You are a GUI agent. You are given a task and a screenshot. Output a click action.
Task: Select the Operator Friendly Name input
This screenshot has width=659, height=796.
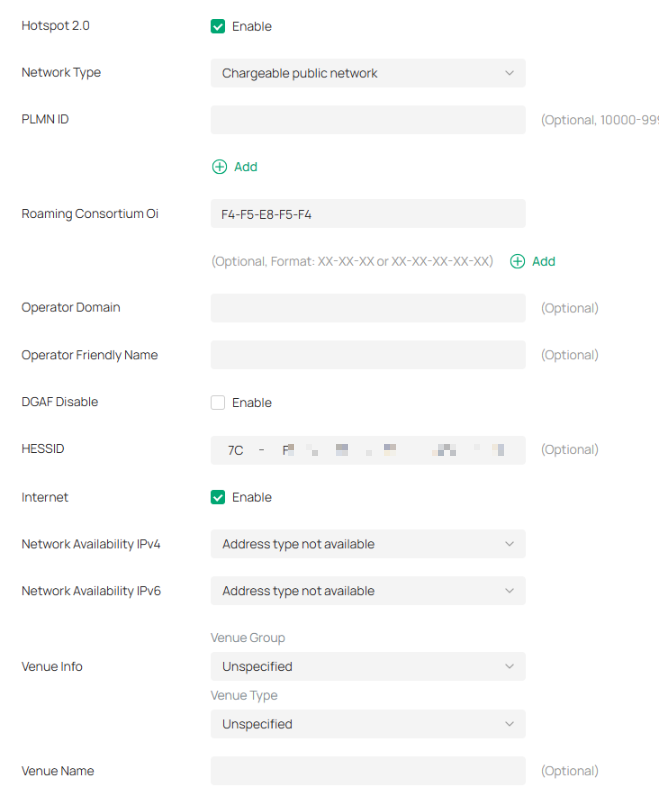click(367, 355)
